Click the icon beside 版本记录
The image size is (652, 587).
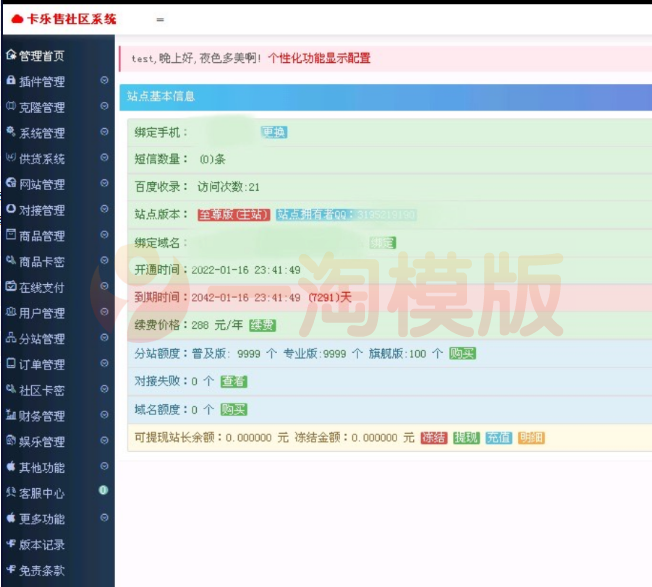11,543
